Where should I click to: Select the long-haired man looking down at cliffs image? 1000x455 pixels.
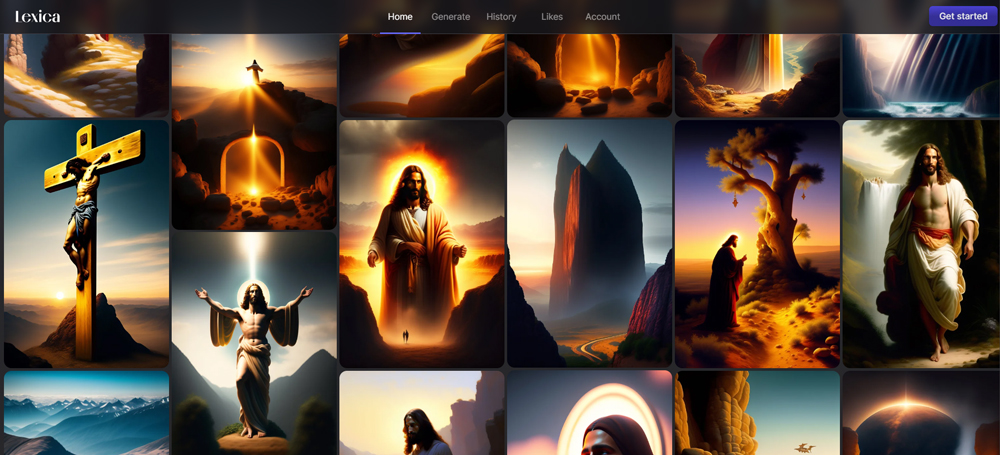coord(422,413)
